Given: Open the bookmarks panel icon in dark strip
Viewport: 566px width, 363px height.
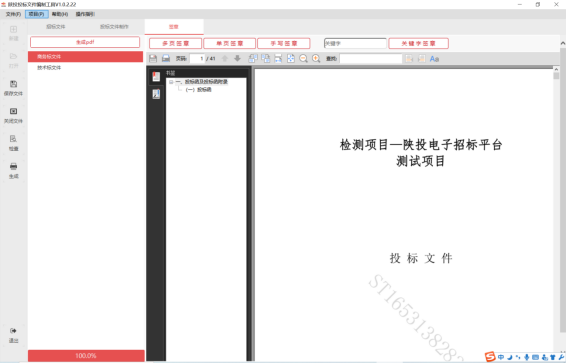Looking at the screenshot, I should [156, 76].
